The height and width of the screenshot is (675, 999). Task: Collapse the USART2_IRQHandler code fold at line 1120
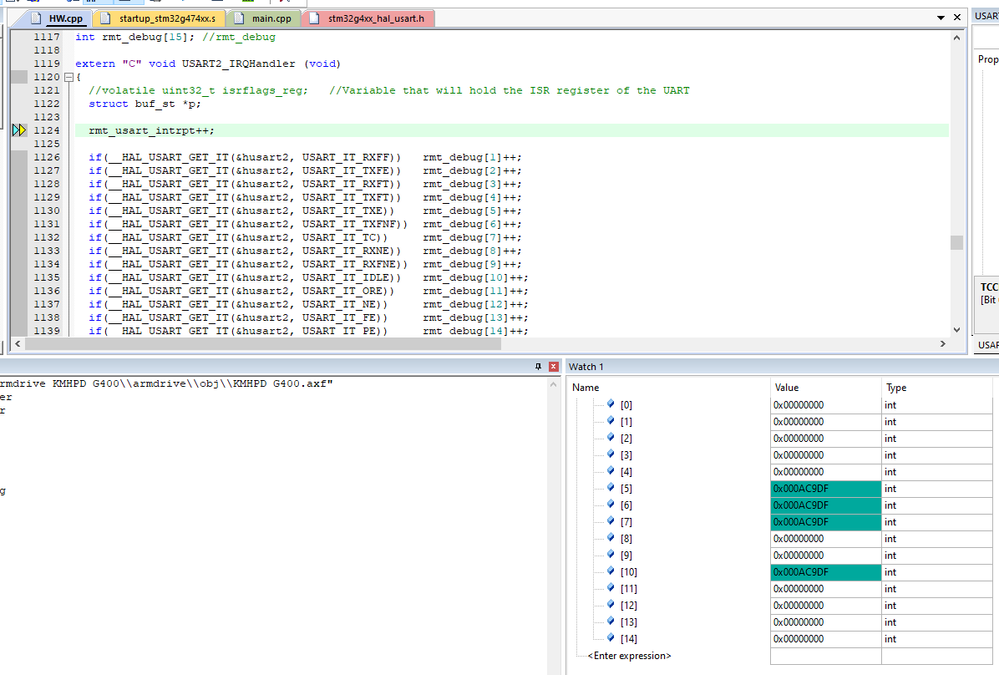point(69,77)
